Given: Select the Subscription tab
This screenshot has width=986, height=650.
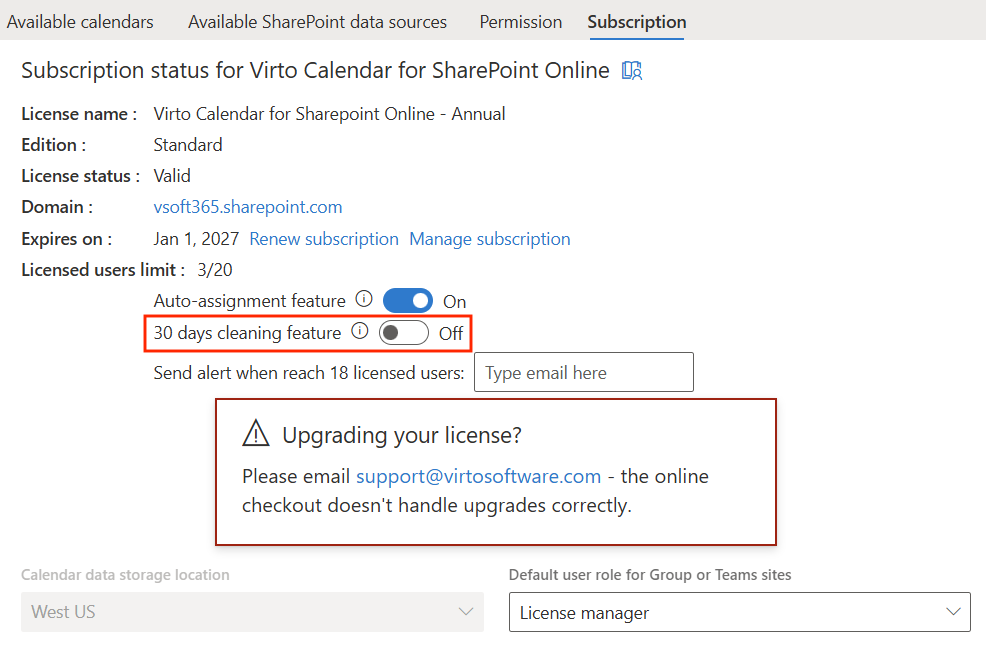Looking at the screenshot, I should pos(637,21).
